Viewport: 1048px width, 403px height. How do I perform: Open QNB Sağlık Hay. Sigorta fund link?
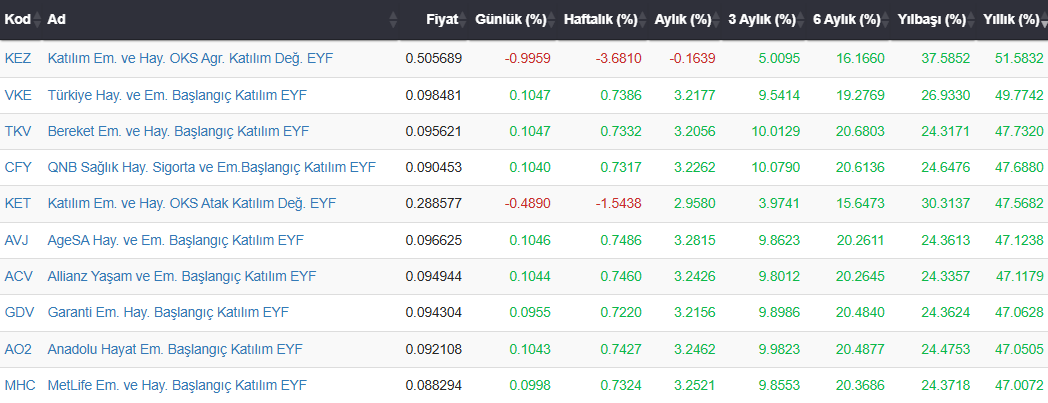[211, 167]
